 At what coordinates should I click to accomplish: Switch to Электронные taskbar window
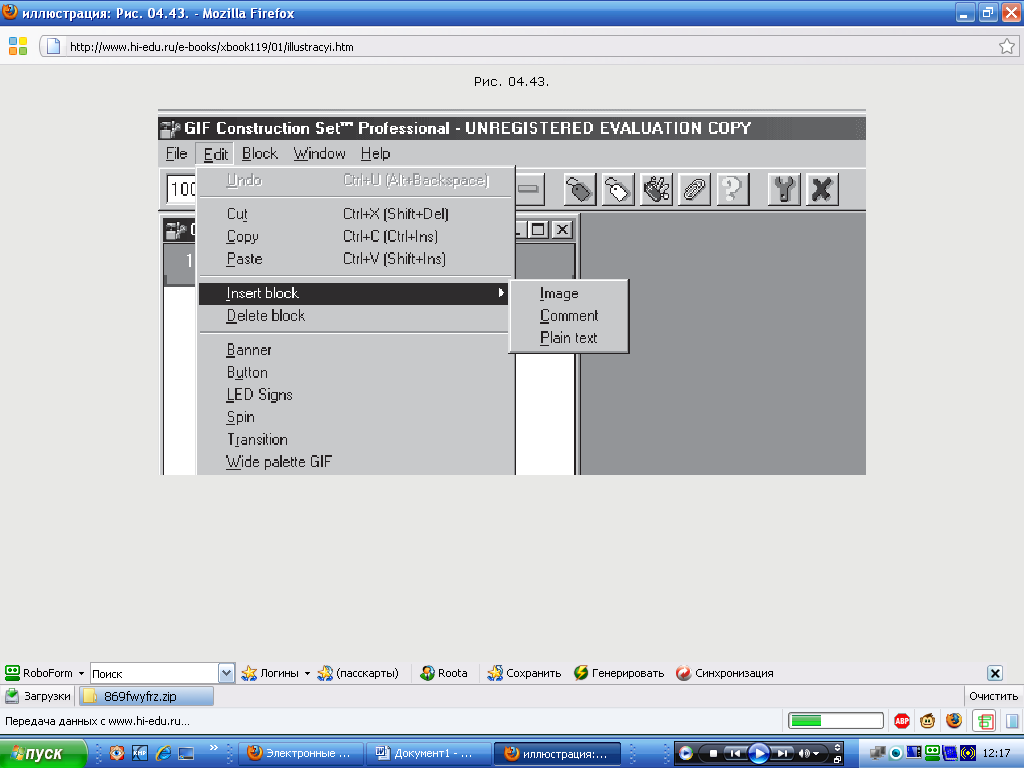click(301, 754)
